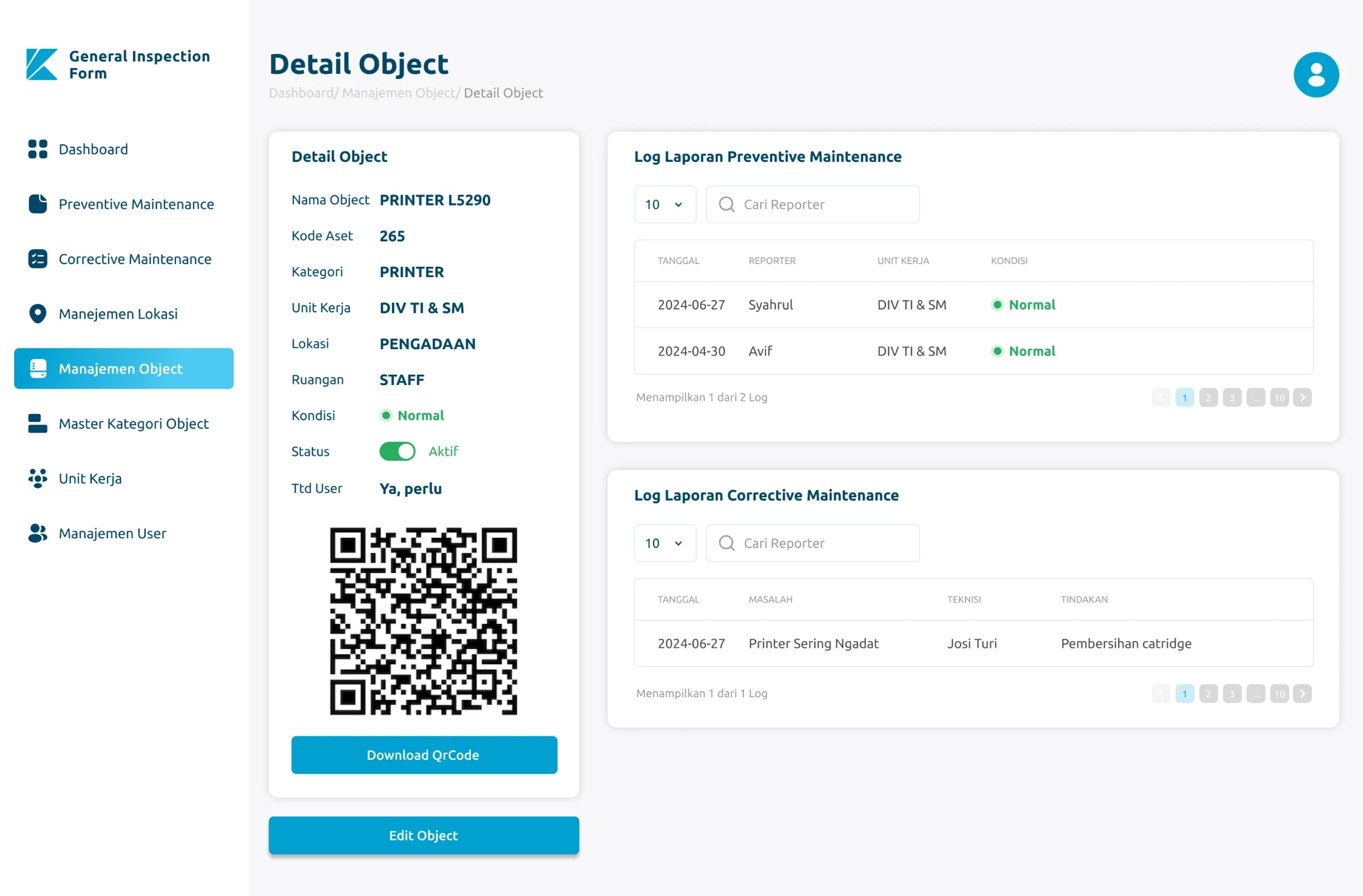
Task: Follow the Dashboard breadcrumb link
Action: coord(301,93)
